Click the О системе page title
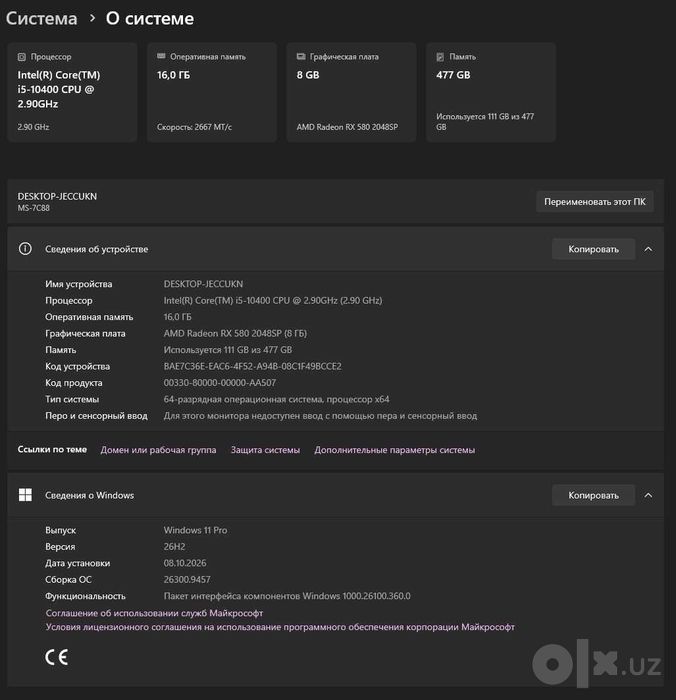This screenshot has width=676, height=700. pos(150,19)
